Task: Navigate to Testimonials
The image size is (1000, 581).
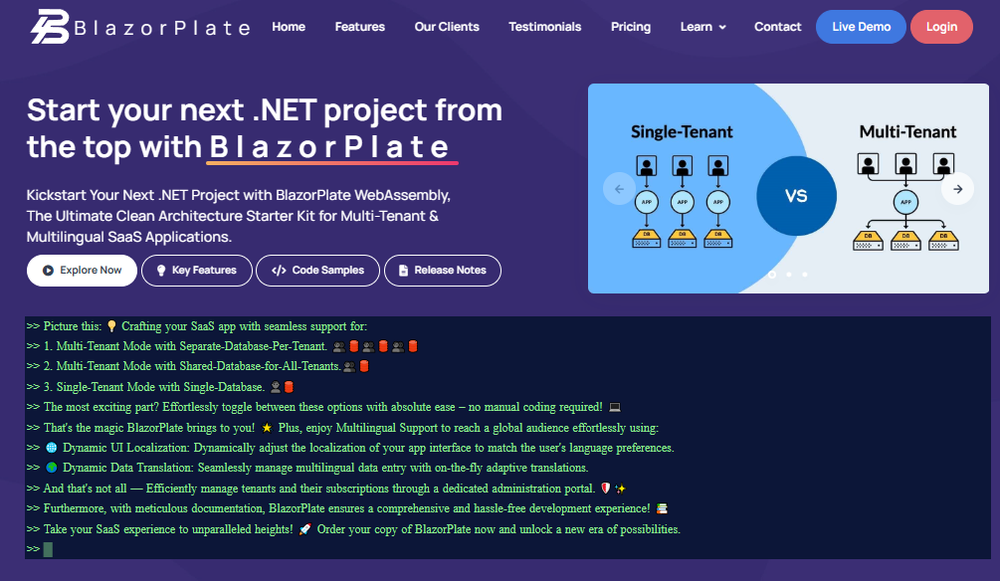Action: point(545,27)
